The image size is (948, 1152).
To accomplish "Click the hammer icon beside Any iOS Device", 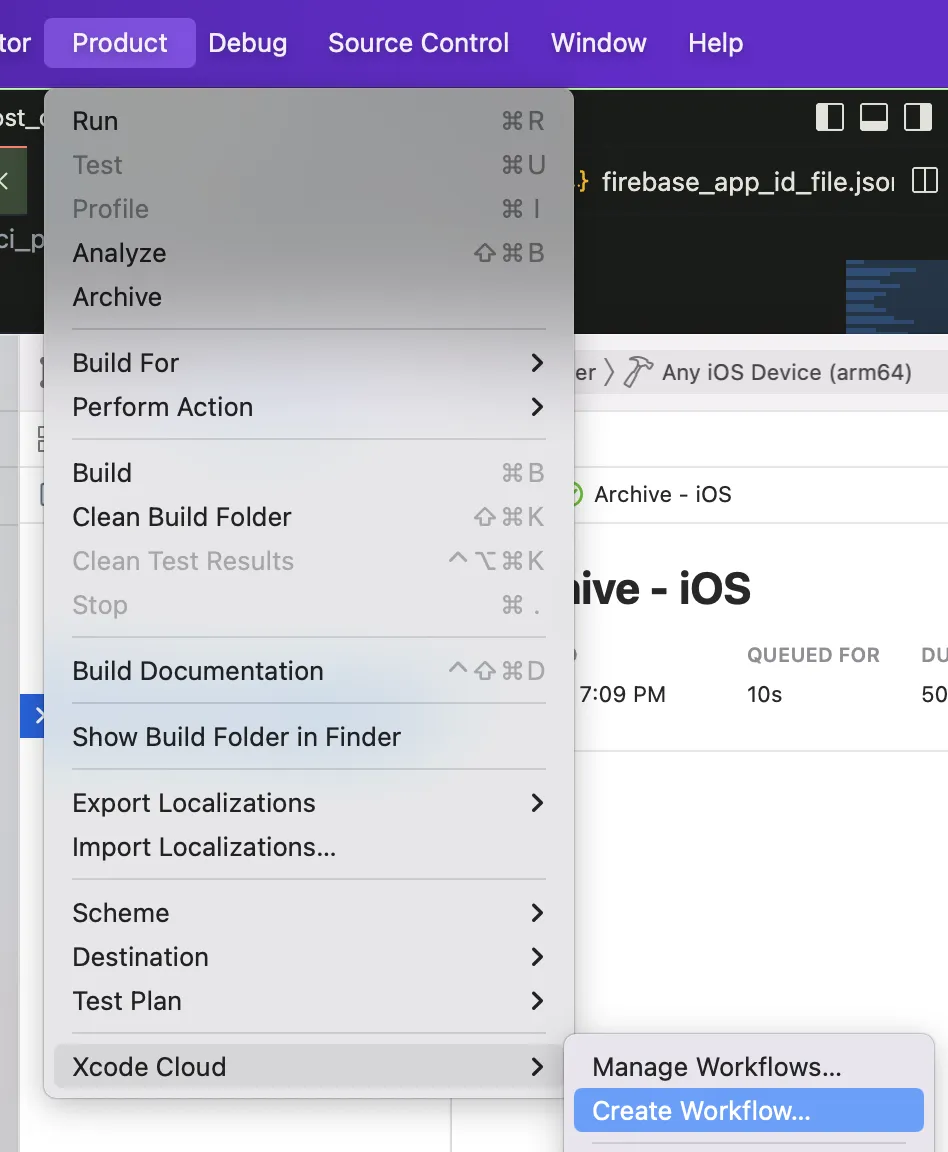I will 637,372.
